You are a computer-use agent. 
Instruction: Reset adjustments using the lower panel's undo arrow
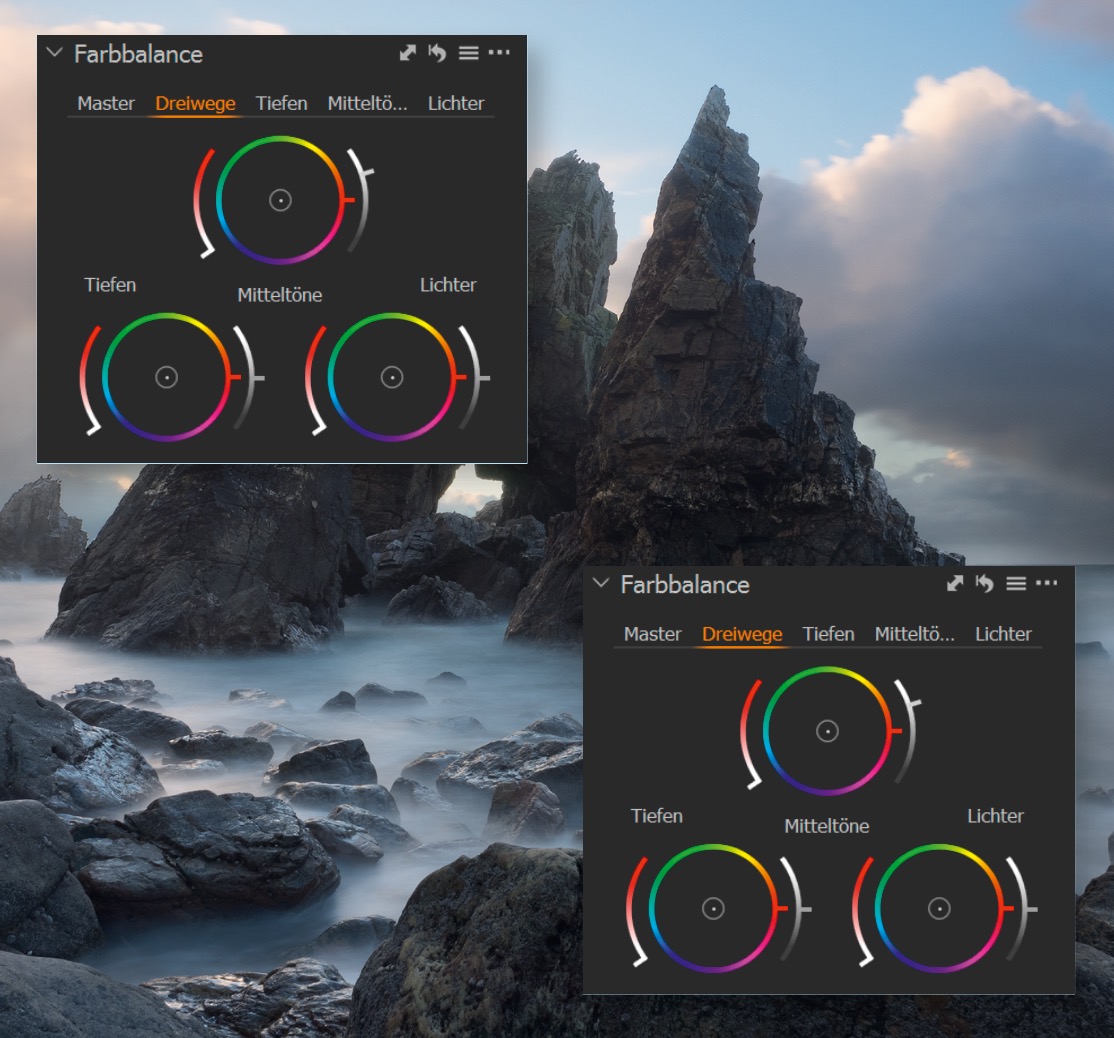coord(984,584)
